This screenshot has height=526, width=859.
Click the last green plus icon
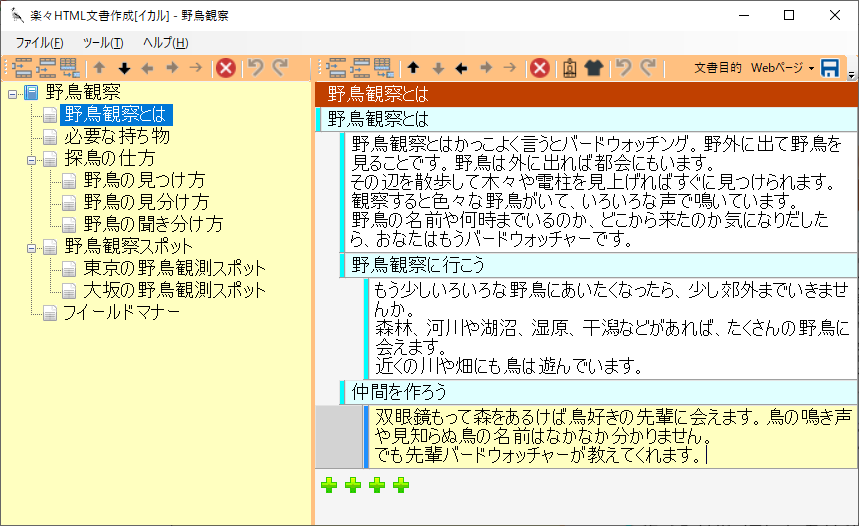[x=401, y=485]
